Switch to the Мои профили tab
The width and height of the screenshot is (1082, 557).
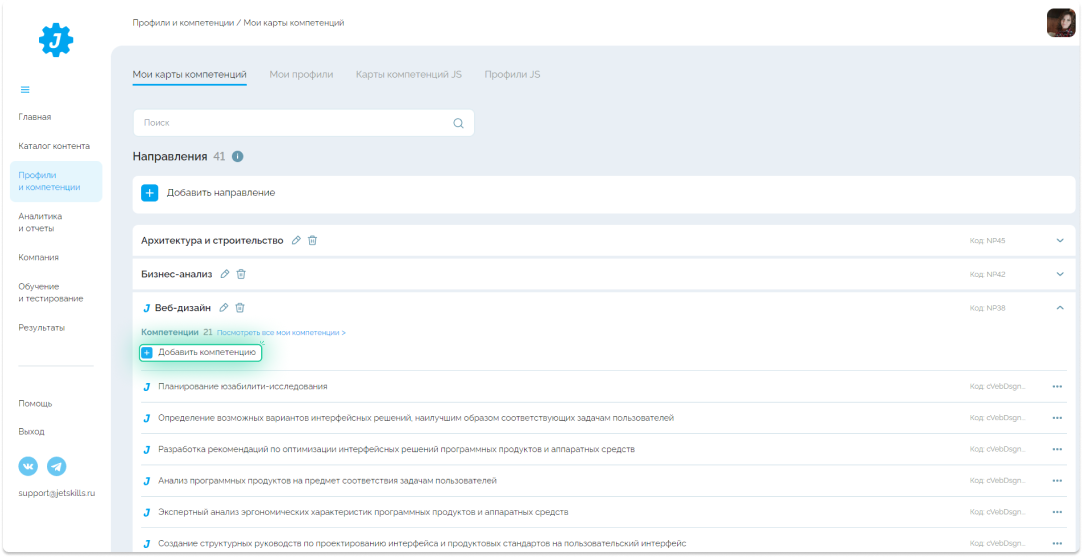pos(301,75)
